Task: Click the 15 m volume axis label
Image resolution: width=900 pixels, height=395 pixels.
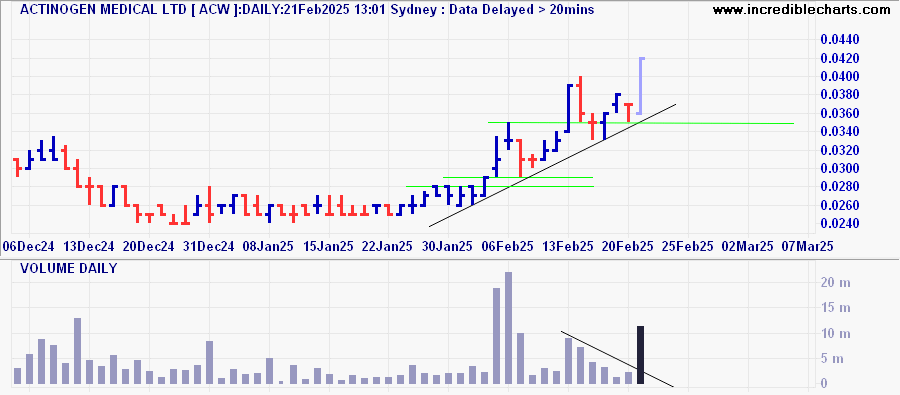Action: tap(835, 308)
